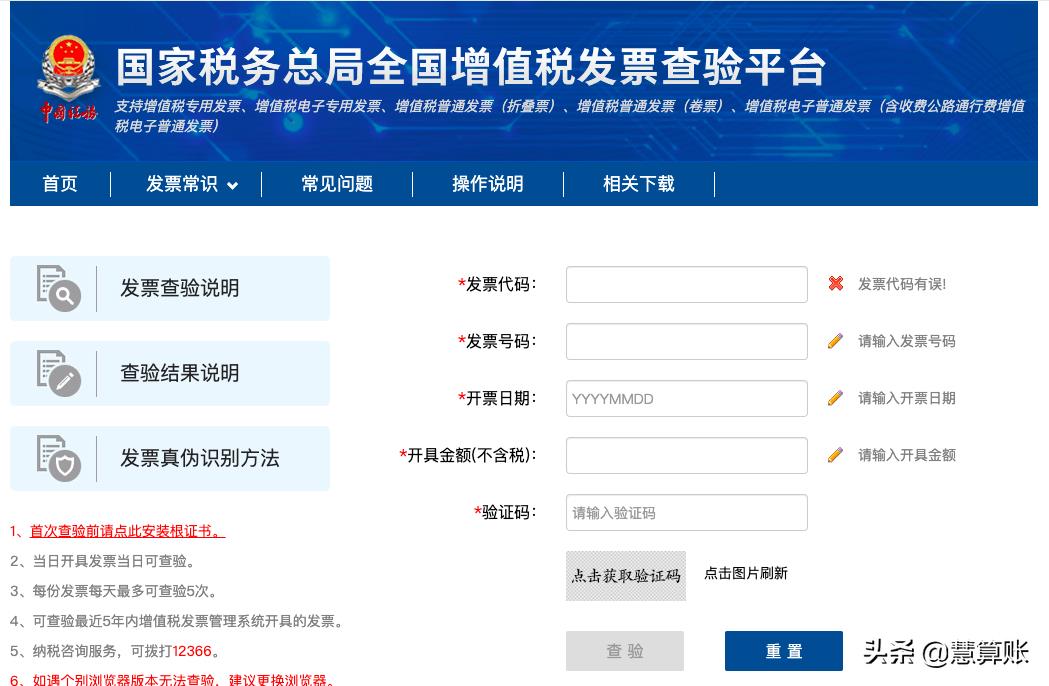Click the 点击获取验证码 captcha image

click(626, 576)
